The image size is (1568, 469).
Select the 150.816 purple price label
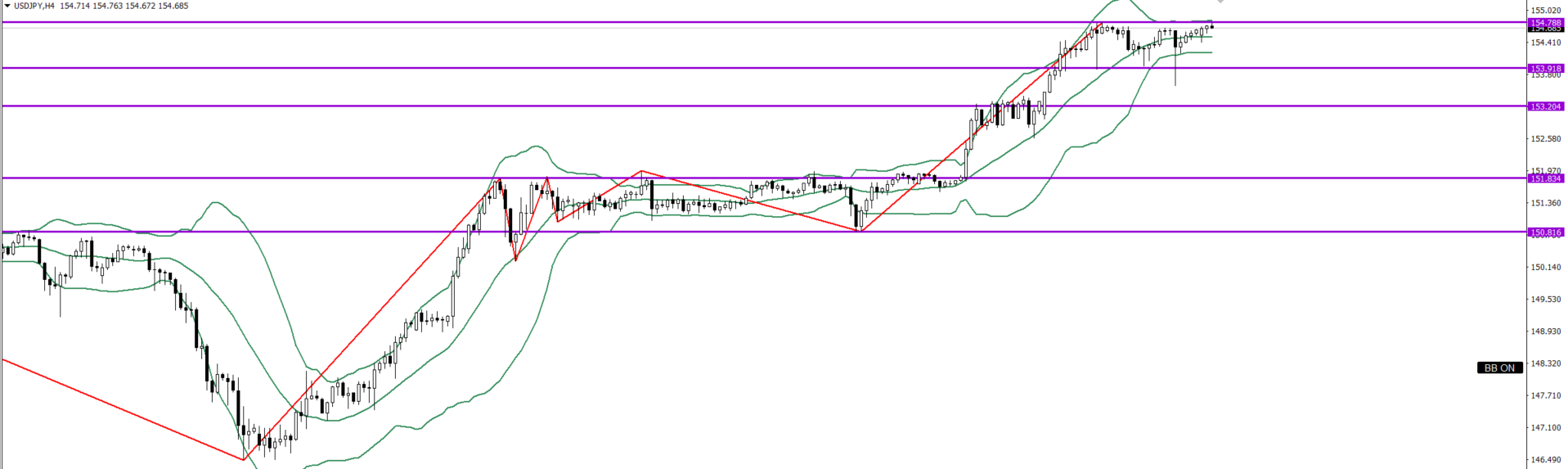pyautogui.click(x=1546, y=232)
